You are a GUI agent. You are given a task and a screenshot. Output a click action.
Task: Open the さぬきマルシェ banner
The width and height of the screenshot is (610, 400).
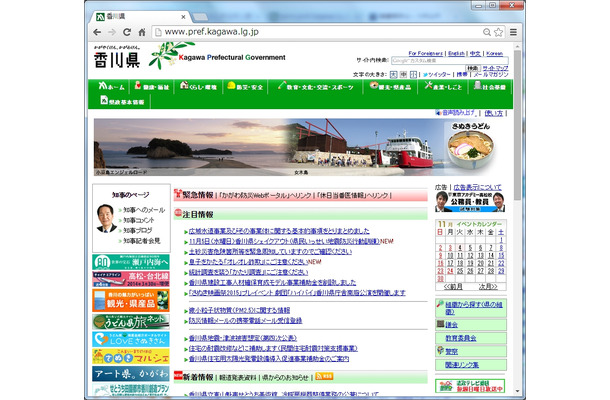point(131,356)
